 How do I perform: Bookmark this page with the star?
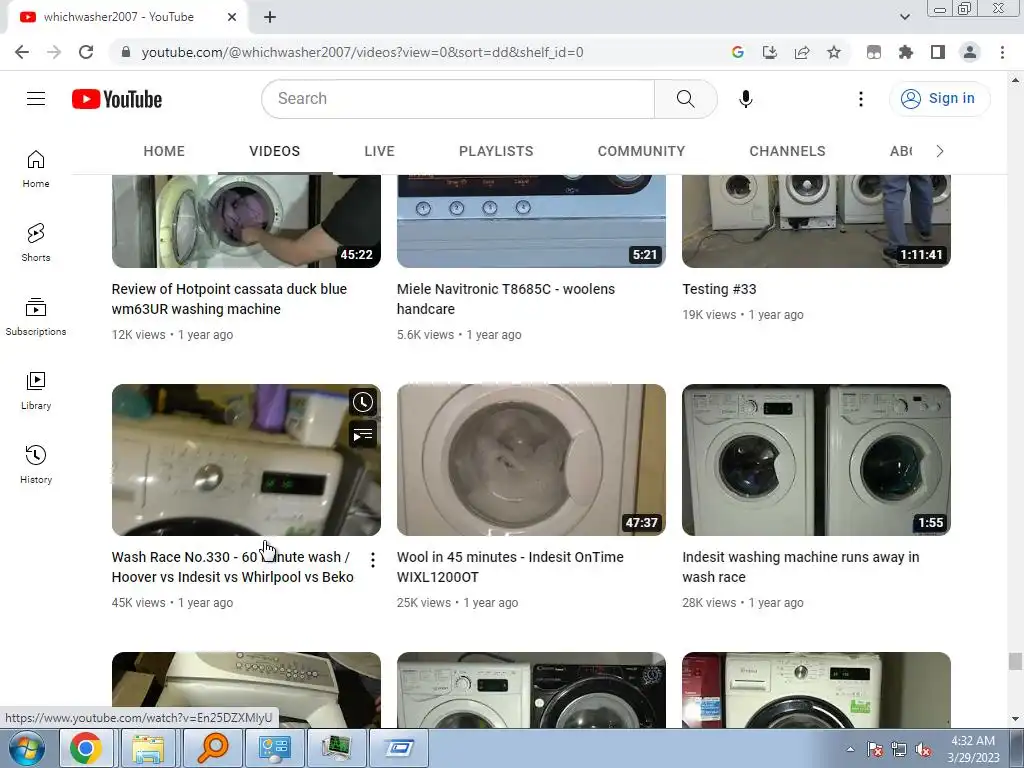coord(834,52)
